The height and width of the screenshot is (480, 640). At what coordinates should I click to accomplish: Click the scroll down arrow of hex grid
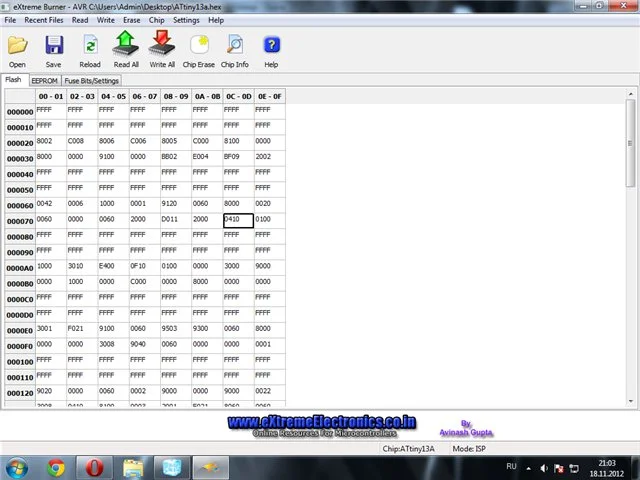coord(631,401)
